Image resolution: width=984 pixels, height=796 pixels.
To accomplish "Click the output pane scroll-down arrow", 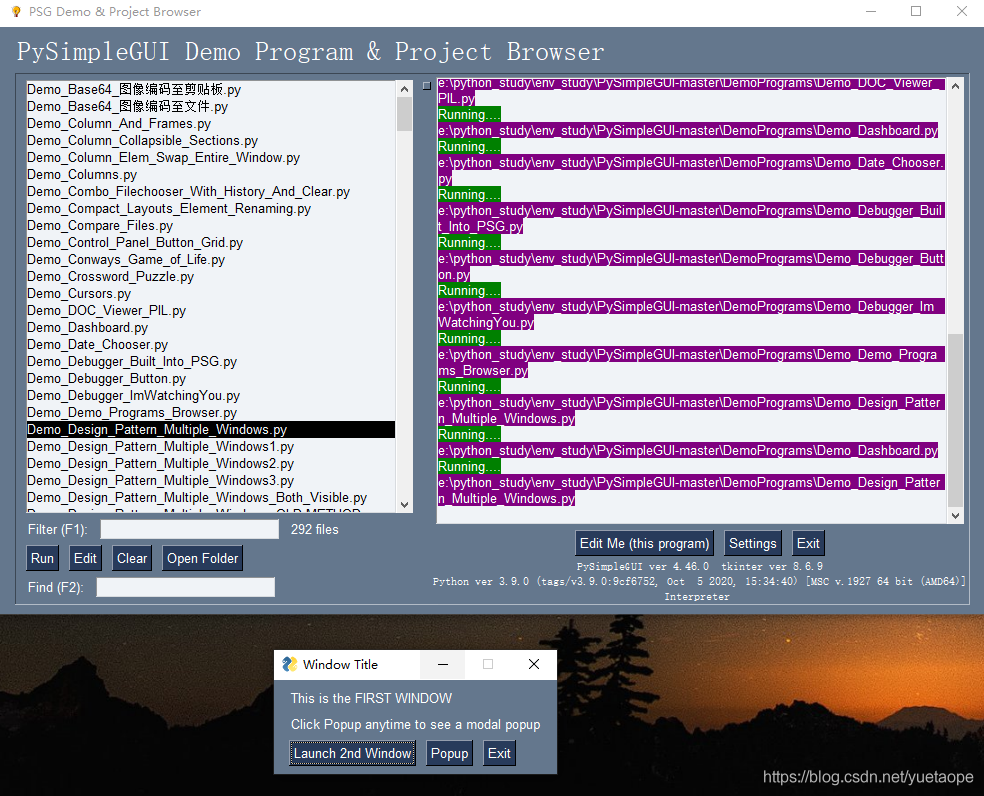I will (955, 515).
